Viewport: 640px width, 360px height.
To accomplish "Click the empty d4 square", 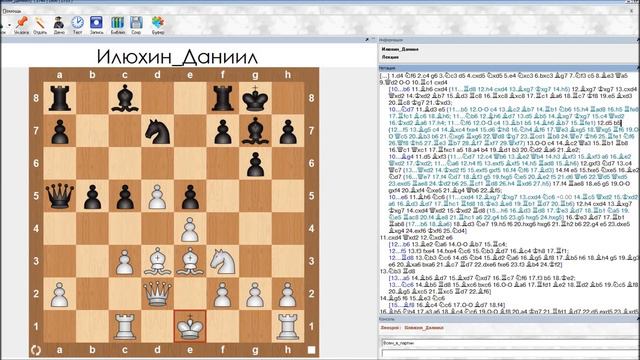I will (x=158, y=228).
